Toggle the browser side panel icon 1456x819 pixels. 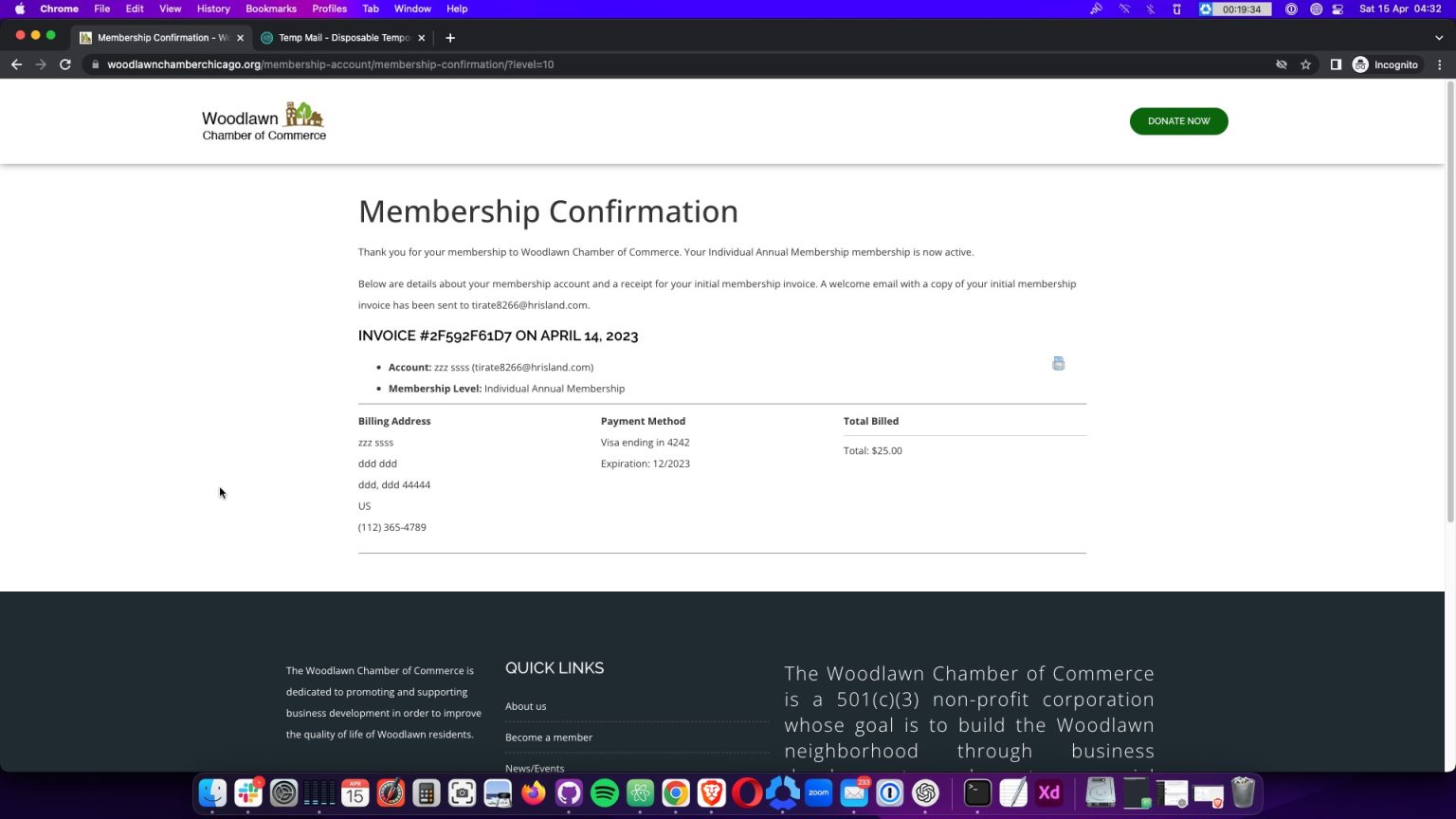1335,64
